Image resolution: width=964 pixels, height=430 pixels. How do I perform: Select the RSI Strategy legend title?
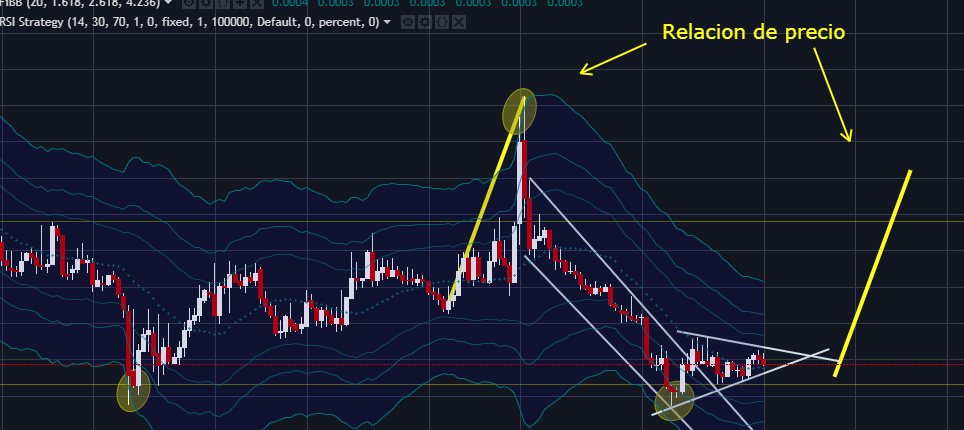(x=191, y=23)
